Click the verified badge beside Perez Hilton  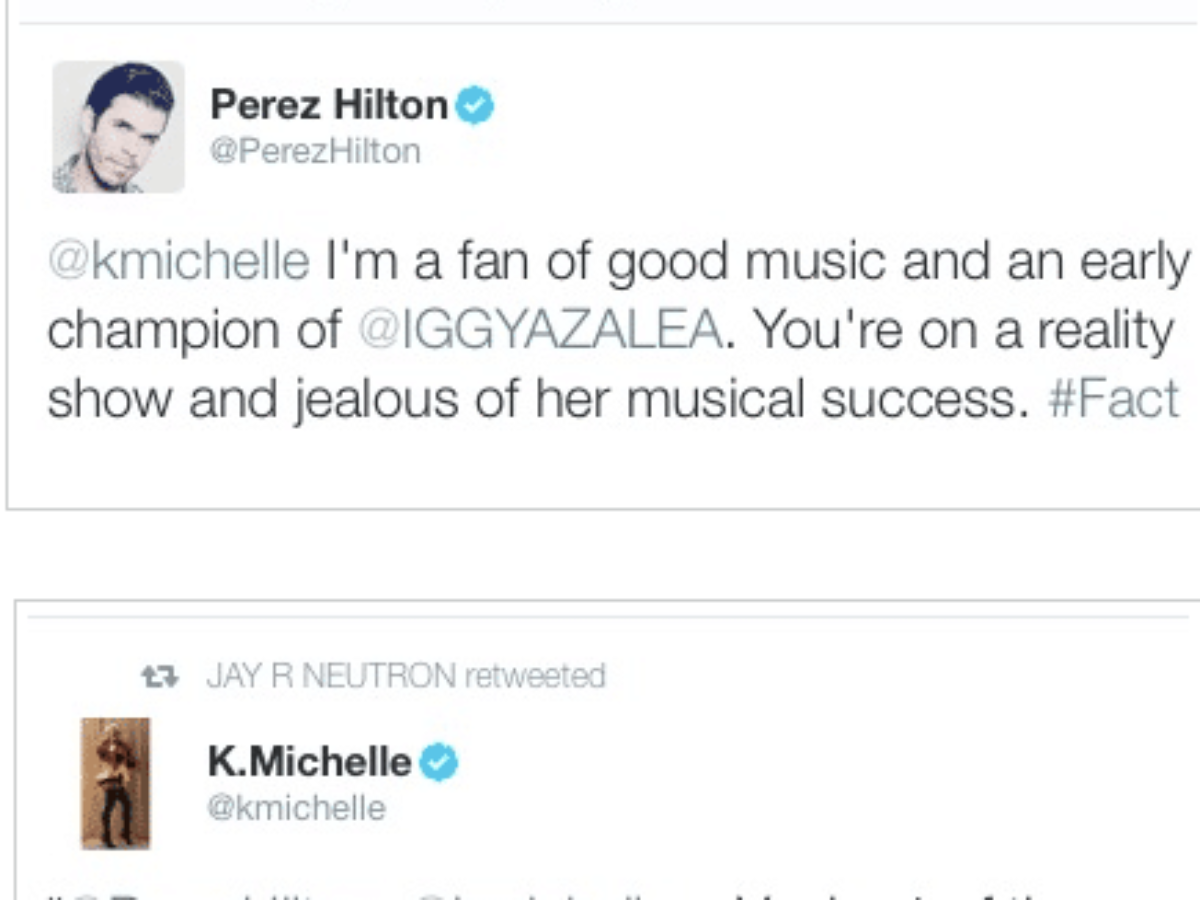coord(475,105)
